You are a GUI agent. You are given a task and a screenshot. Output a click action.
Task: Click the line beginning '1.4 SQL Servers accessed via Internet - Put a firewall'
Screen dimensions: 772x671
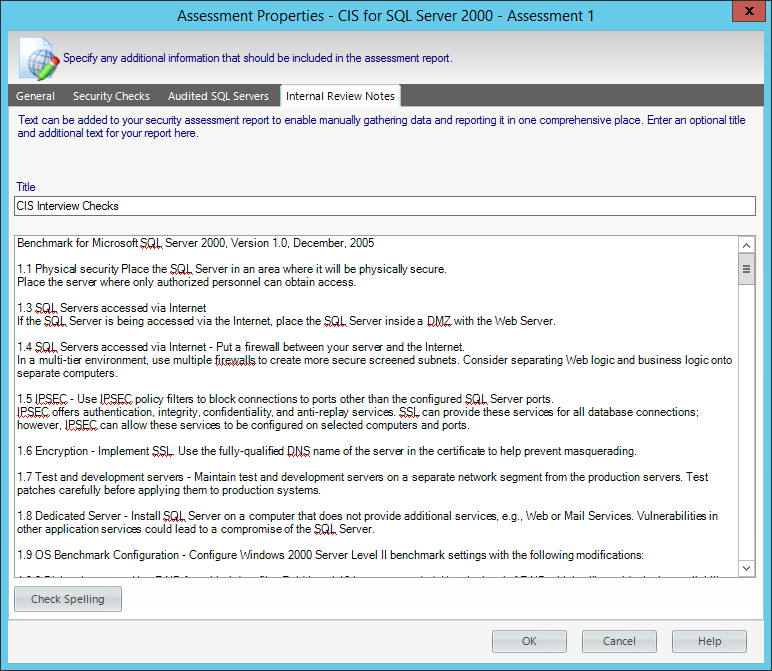pyautogui.click(x=241, y=347)
